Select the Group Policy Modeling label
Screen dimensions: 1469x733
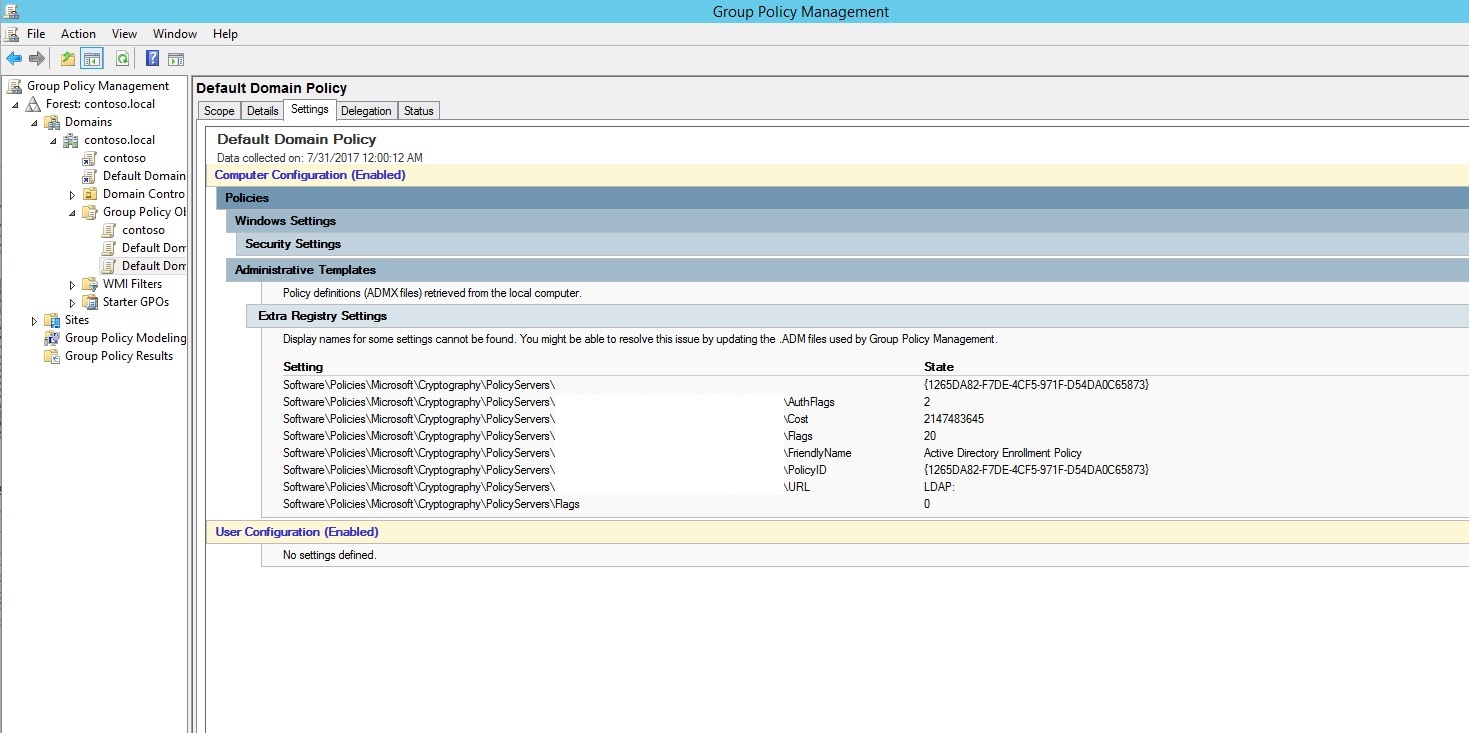point(125,338)
